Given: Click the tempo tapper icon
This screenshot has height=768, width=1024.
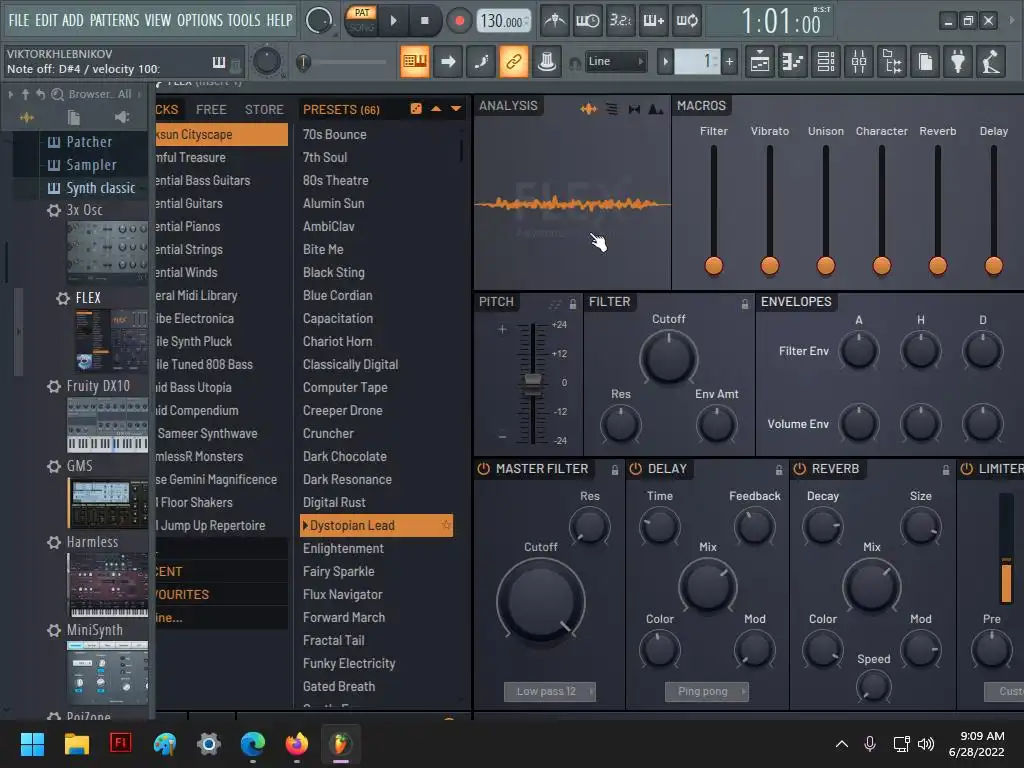Looking at the screenshot, I should coord(991,62).
